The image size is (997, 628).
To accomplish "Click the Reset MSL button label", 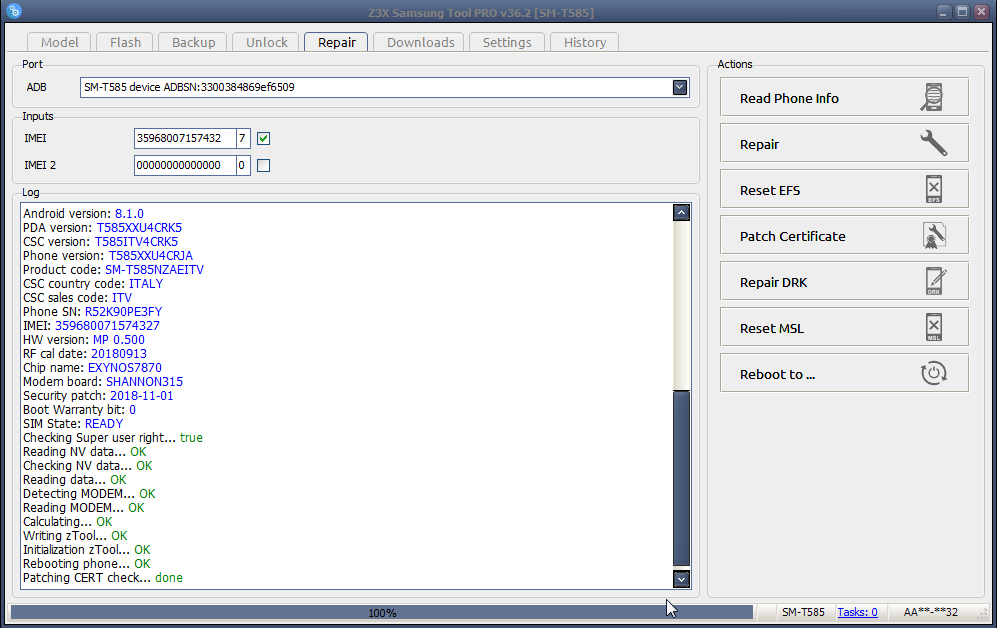I will click(x=772, y=328).
